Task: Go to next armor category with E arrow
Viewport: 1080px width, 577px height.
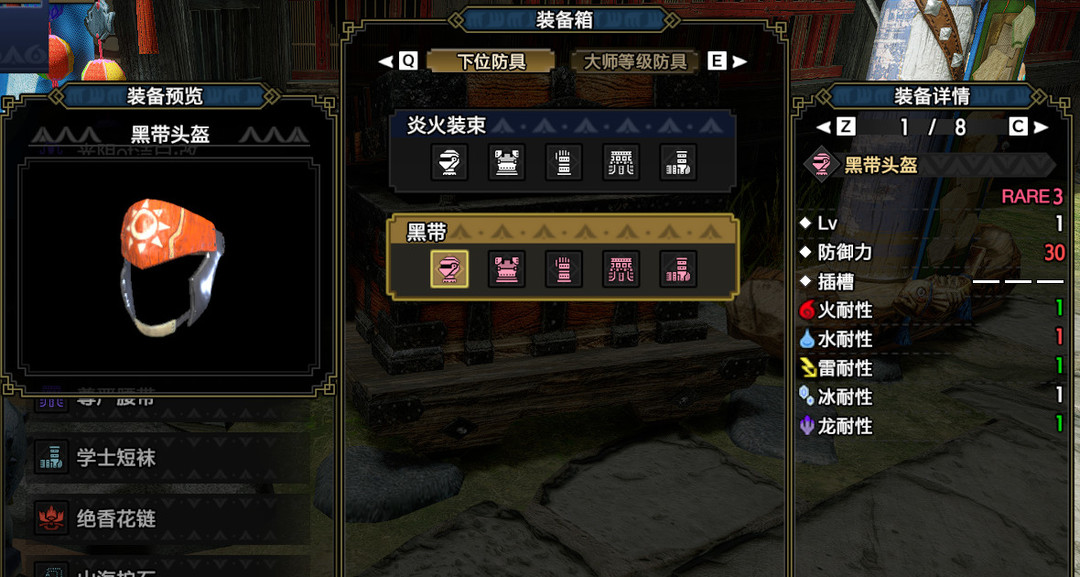Action: click(727, 61)
